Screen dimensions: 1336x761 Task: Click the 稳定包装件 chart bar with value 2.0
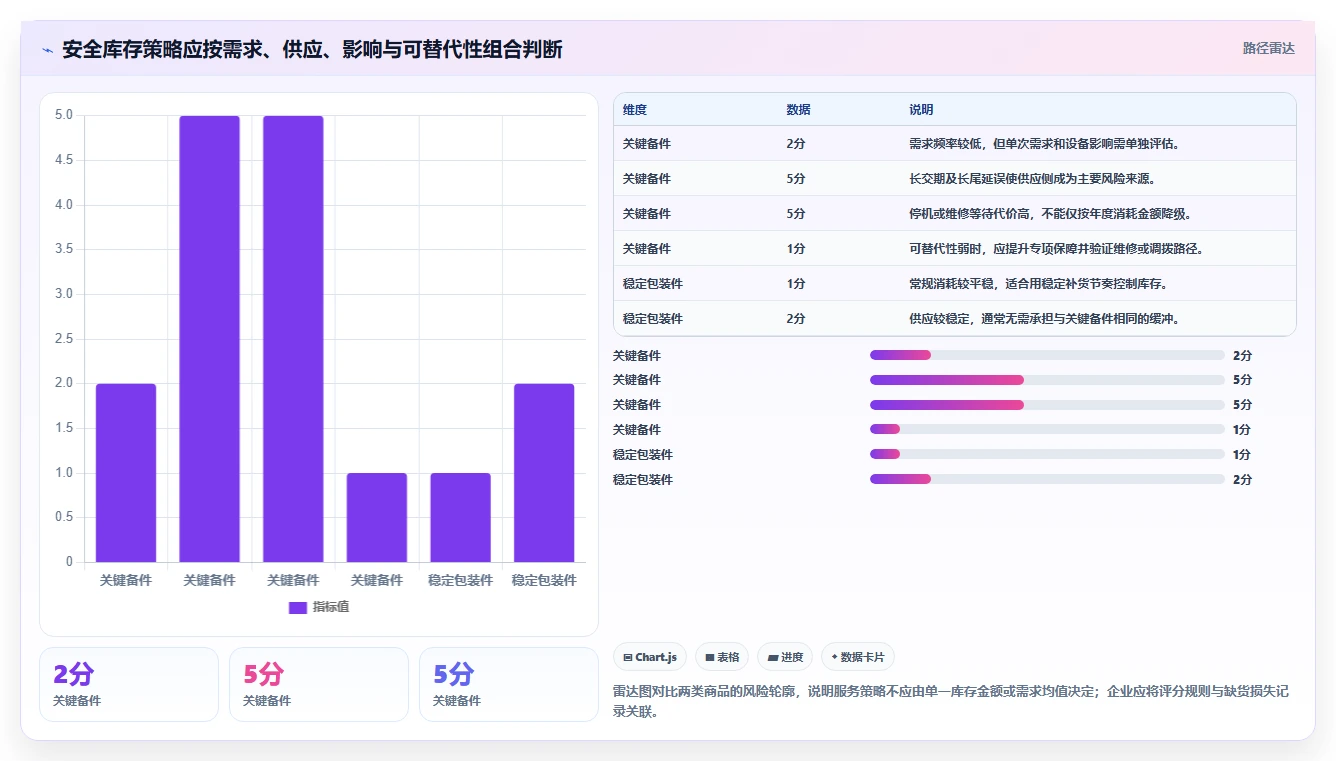pos(544,473)
